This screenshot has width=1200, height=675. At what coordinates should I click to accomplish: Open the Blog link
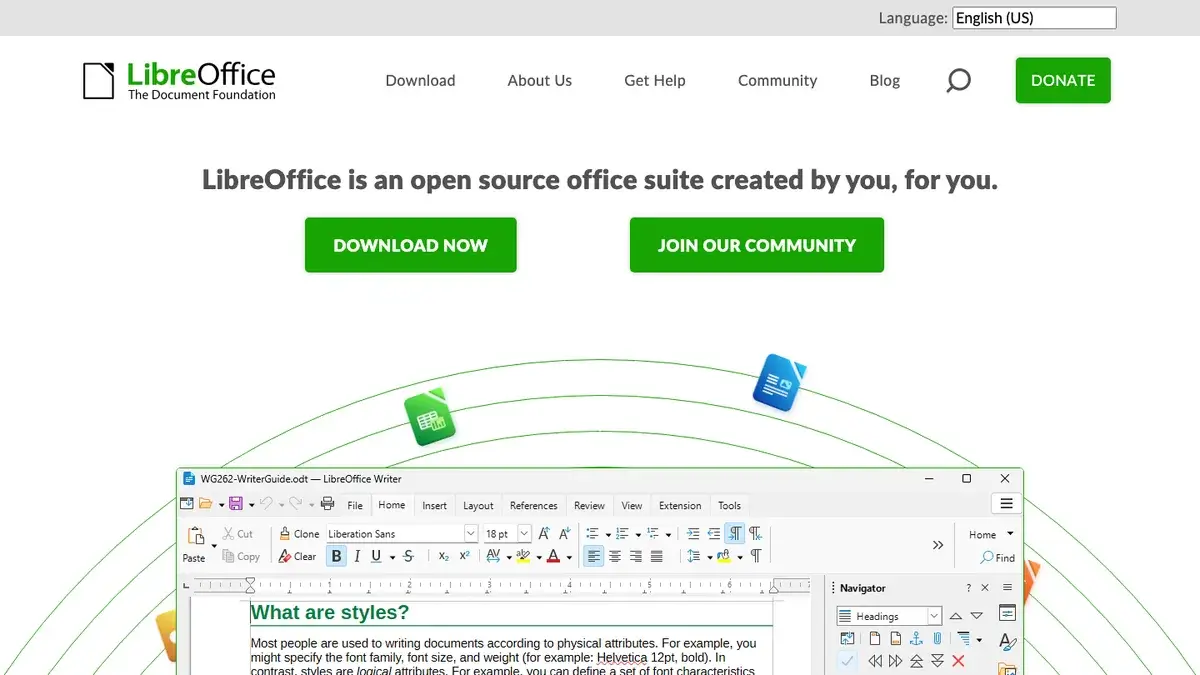coord(885,80)
